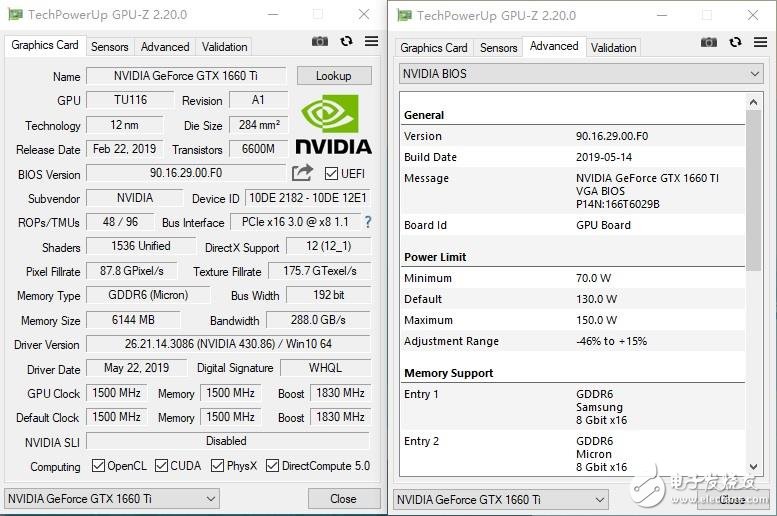Switch to Validation tab in right window
Viewport: 777px width, 516px height.
pos(613,48)
